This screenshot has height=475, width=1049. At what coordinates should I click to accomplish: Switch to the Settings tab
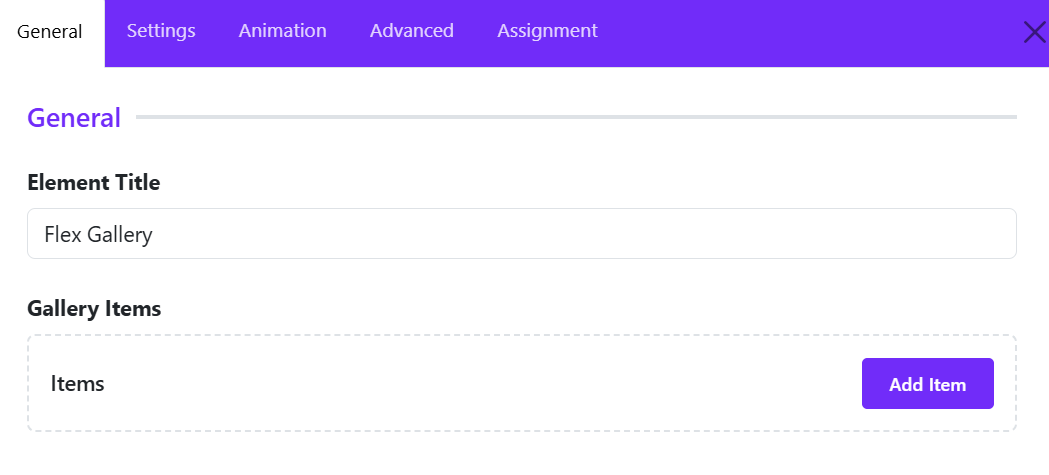[x=161, y=31]
